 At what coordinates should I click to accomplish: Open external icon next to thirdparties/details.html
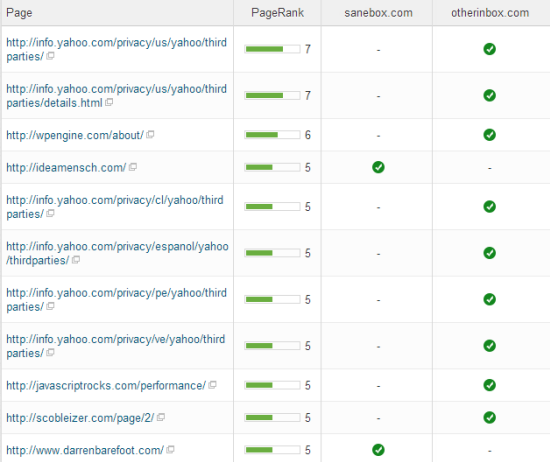[x=109, y=102]
